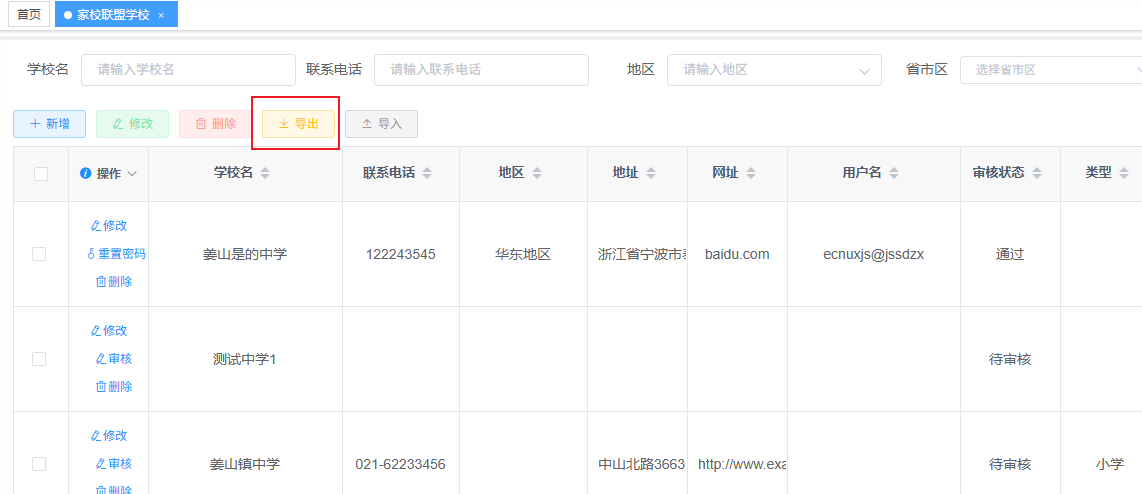
Task: Close the 家校联盟学校 tab with the x
Action: [161, 15]
